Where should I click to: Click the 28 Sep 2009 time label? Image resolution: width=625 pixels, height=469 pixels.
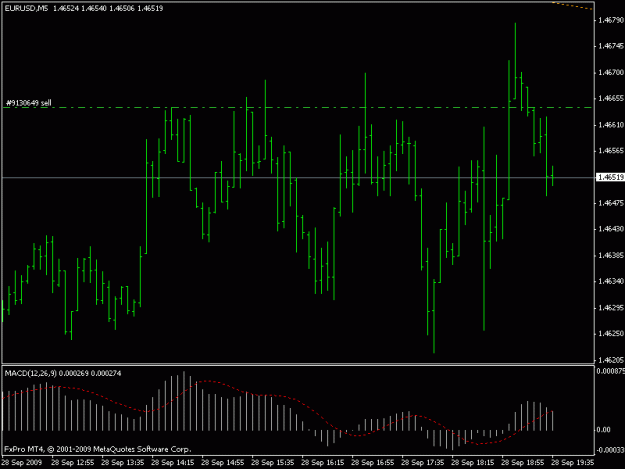(x=22, y=463)
